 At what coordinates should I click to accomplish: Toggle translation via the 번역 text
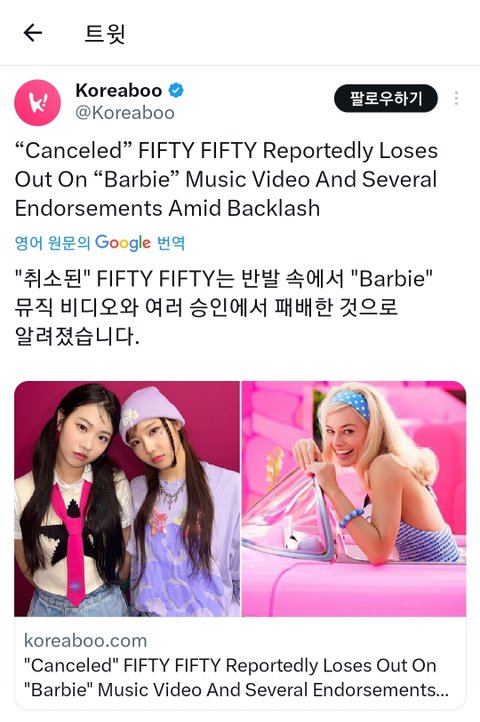[x=171, y=243]
